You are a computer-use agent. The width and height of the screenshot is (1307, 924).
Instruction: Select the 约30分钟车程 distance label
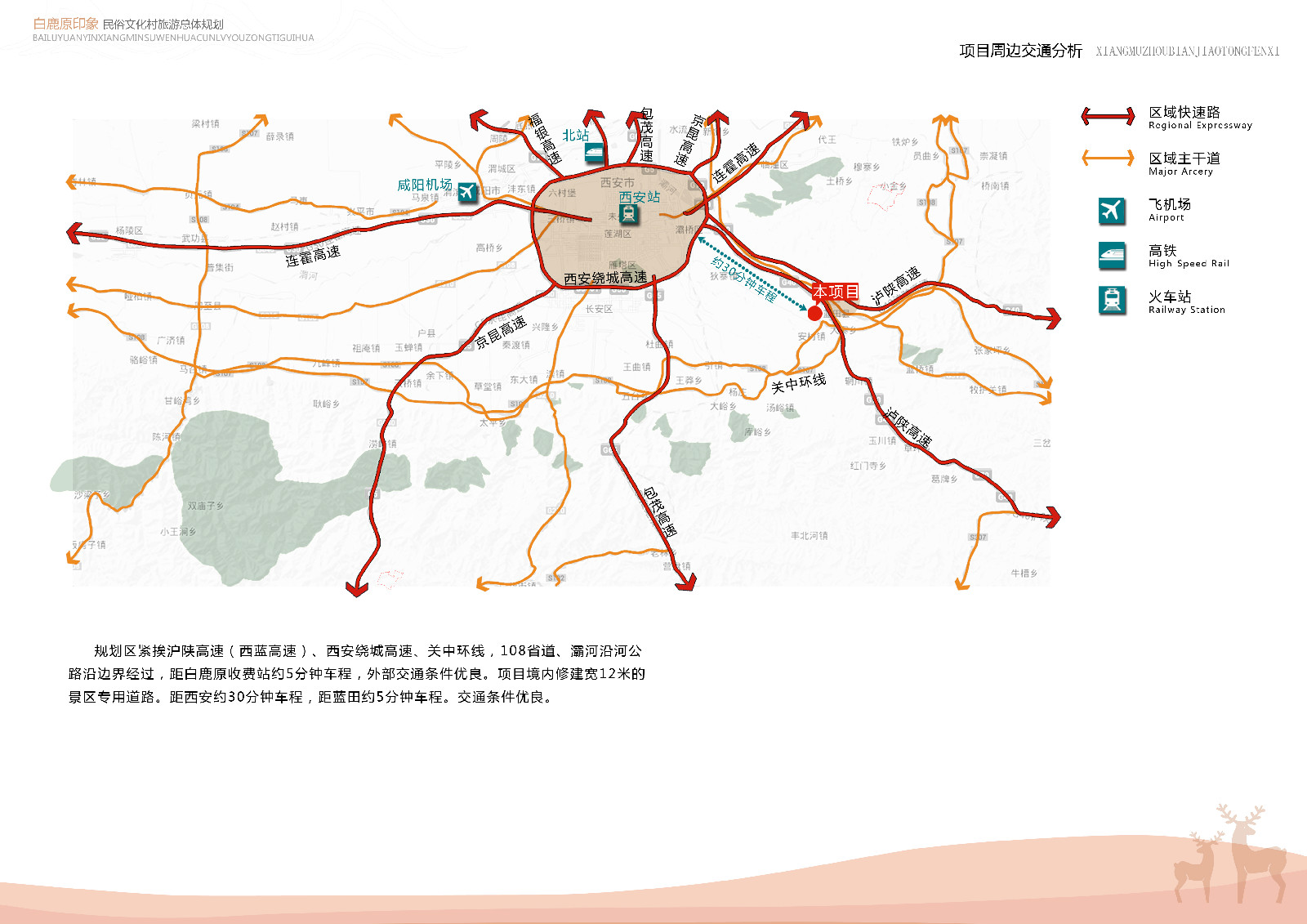pyautogui.click(x=743, y=279)
